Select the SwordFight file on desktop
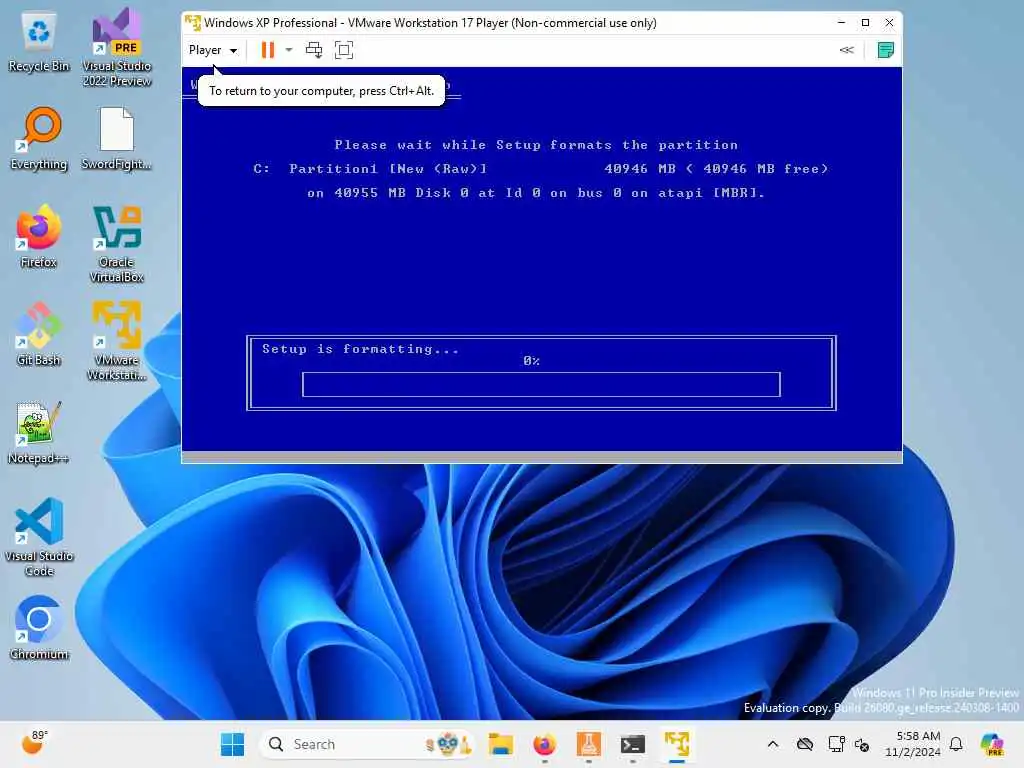 pyautogui.click(x=116, y=139)
